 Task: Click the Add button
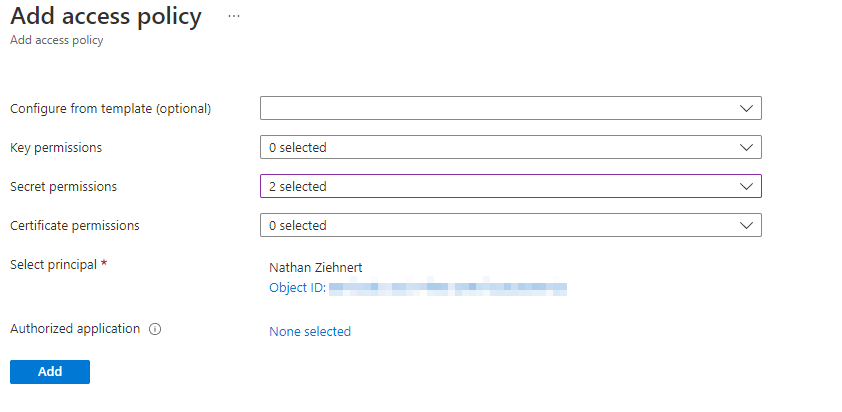50,372
